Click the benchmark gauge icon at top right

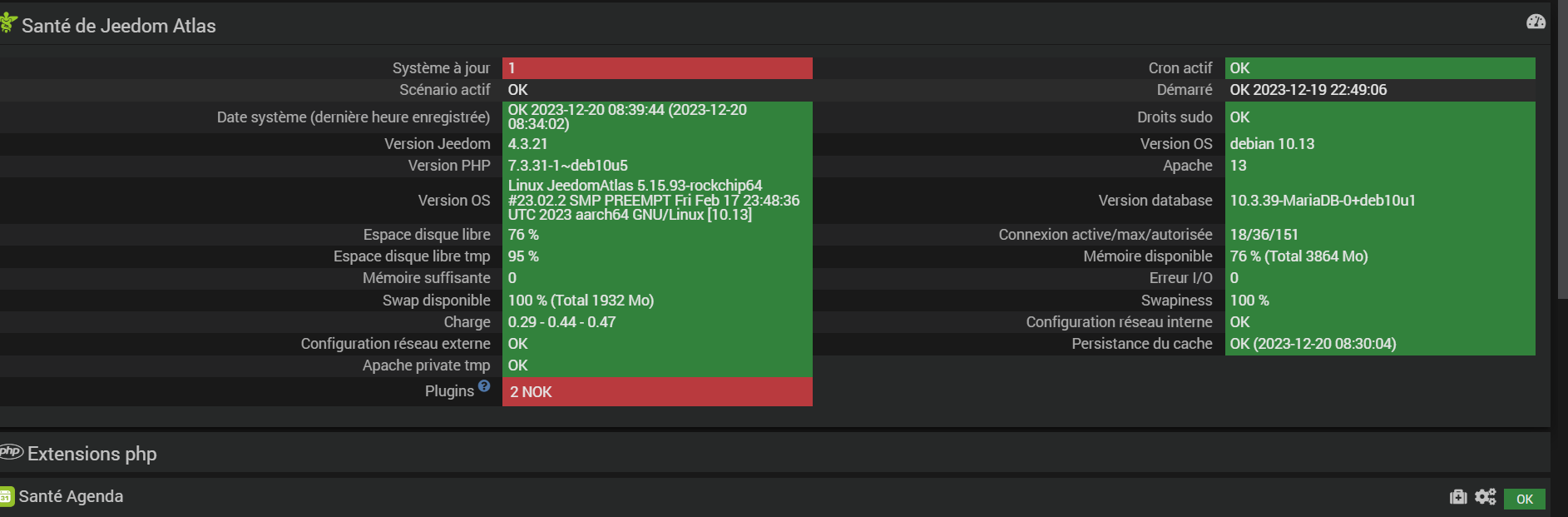1536,22
